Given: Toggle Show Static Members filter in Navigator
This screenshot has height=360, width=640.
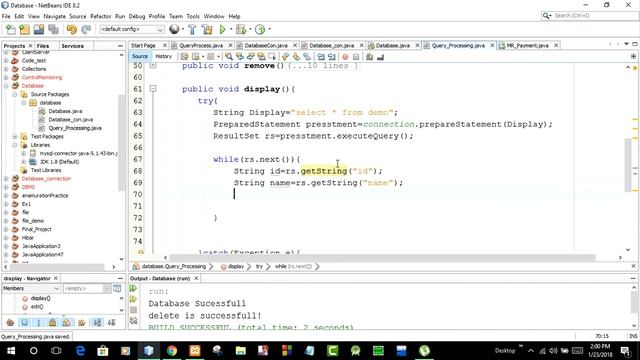Looking at the screenshot, I should (x=39, y=322).
